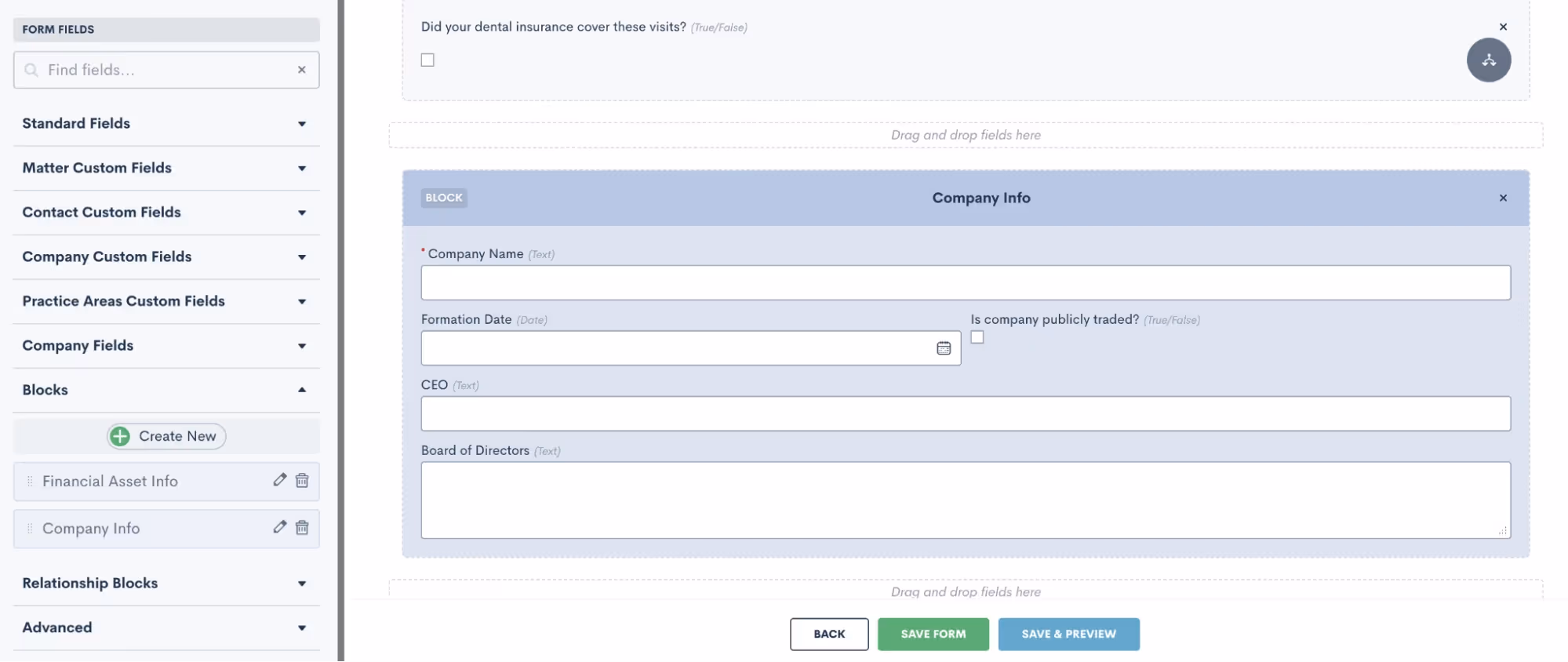Click the BLOCK badge on Company Info

click(444, 198)
